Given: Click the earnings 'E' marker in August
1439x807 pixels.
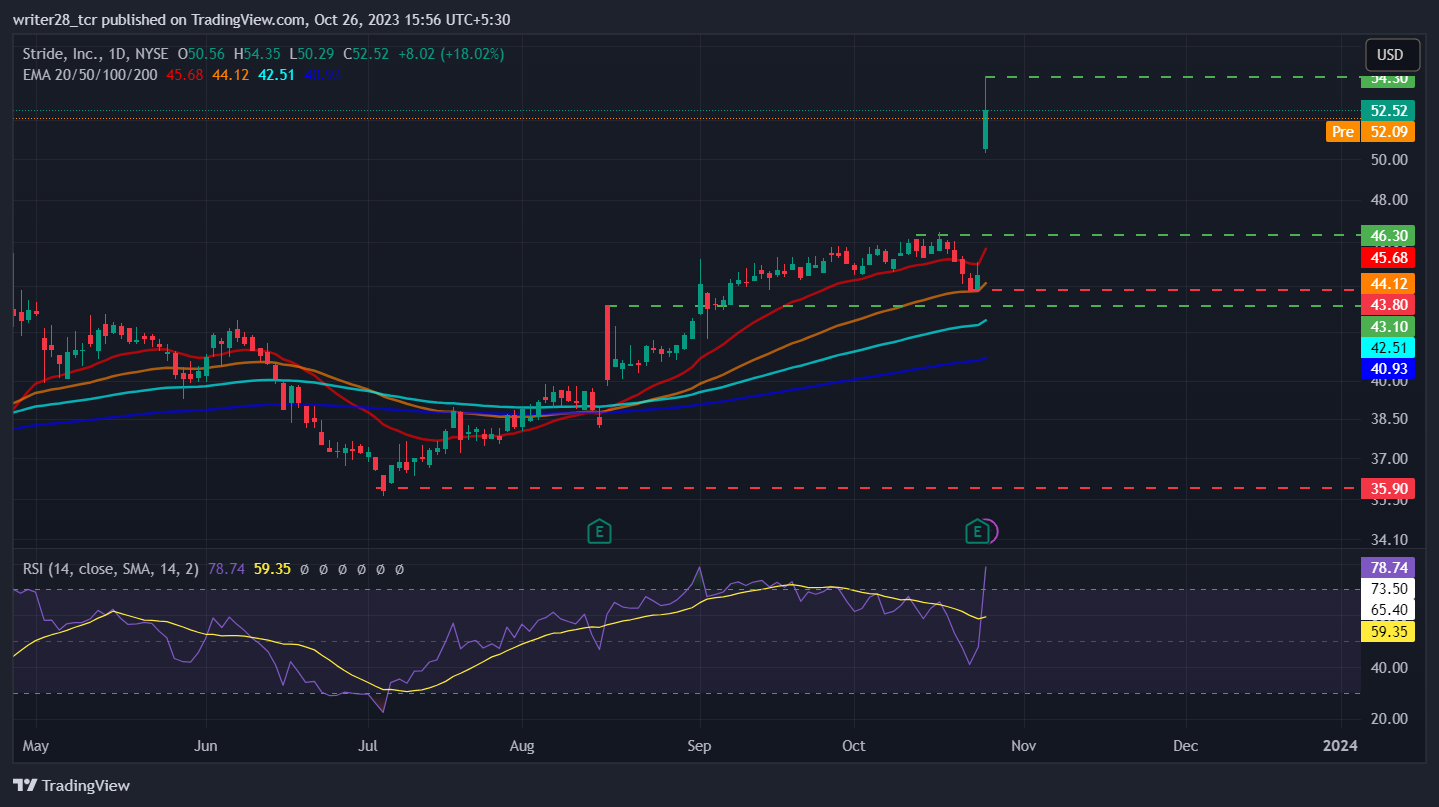Looking at the screenshot, I should (x=599, y=531).
